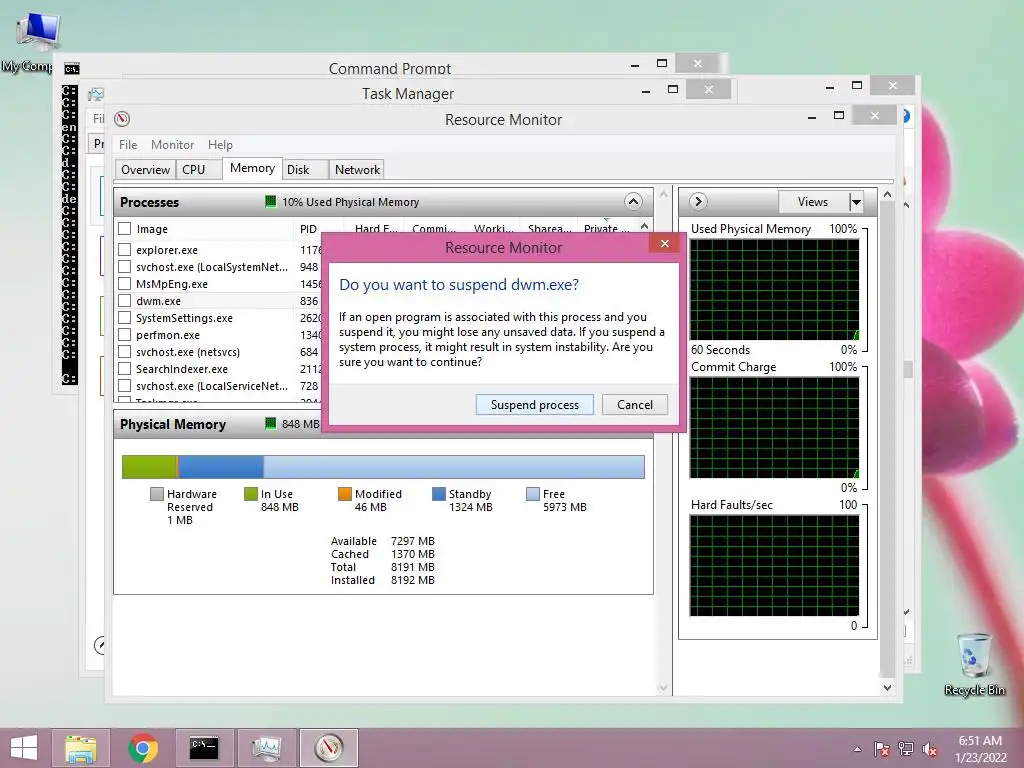Tick the svchost.exe (netsvcs) checkbox

(x=125, y=351)
